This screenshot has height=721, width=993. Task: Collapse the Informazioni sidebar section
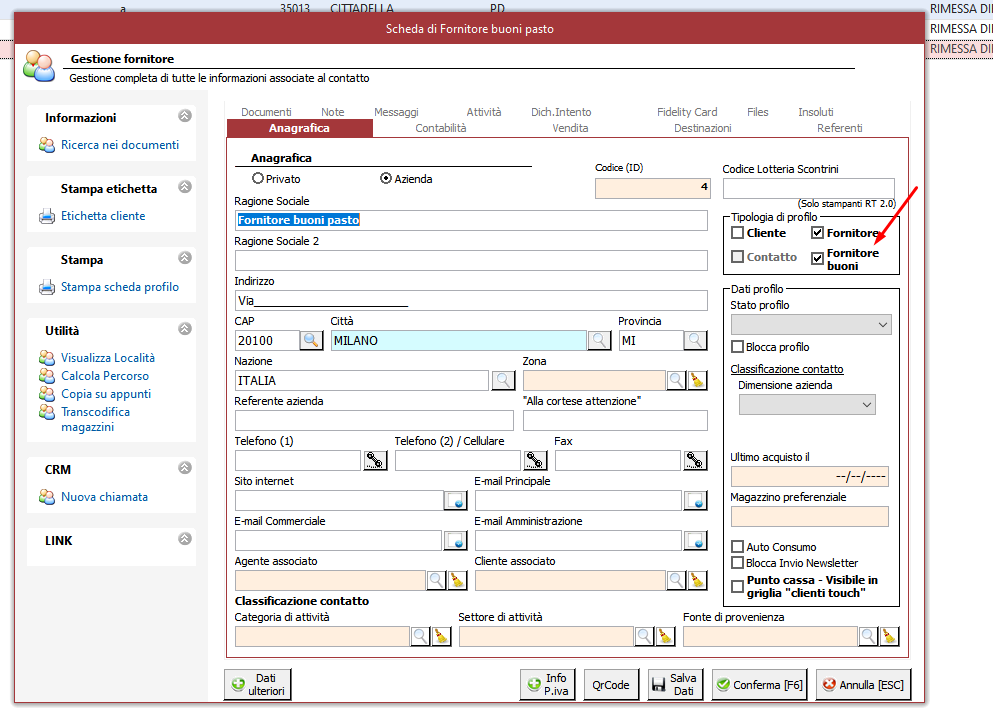[x=184, y=117]
